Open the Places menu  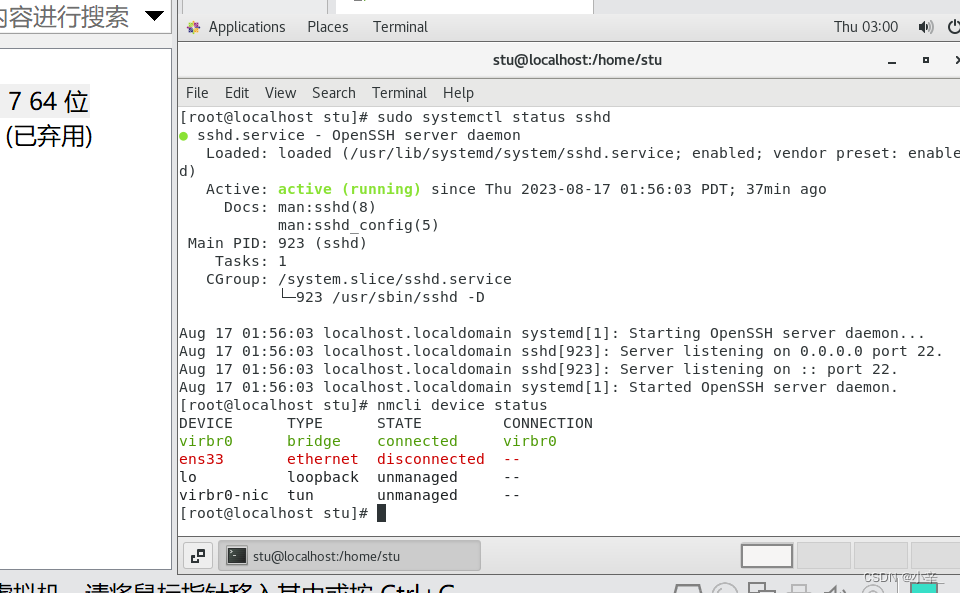coord(327,27)
